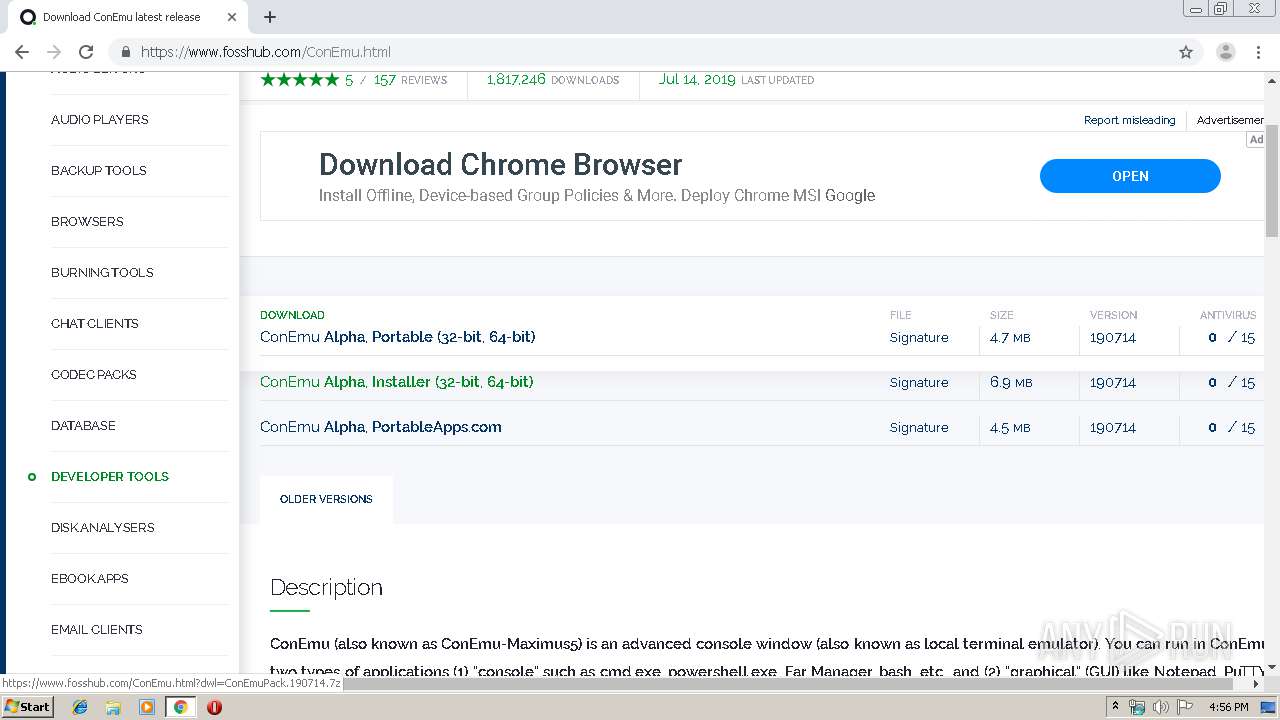
Task: Open the Codec Packs category
Action: (94, 374)
